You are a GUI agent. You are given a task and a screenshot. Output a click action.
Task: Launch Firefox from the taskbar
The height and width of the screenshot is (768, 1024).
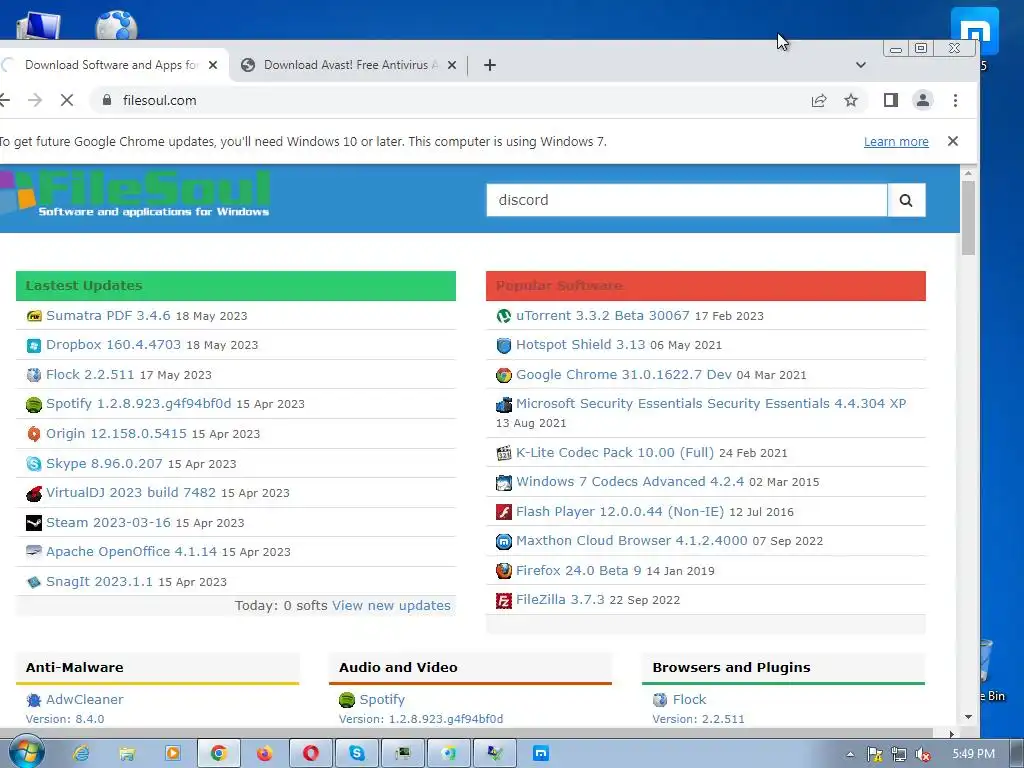pyautogui.click(x=264, y=754)
